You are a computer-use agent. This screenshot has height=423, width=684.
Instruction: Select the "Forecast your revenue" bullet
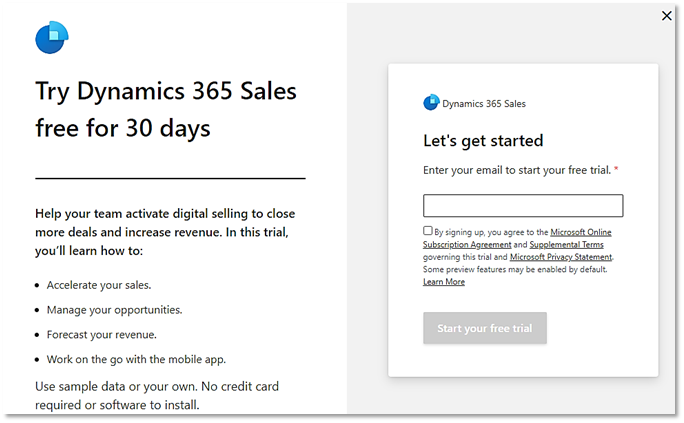point(101,335)
